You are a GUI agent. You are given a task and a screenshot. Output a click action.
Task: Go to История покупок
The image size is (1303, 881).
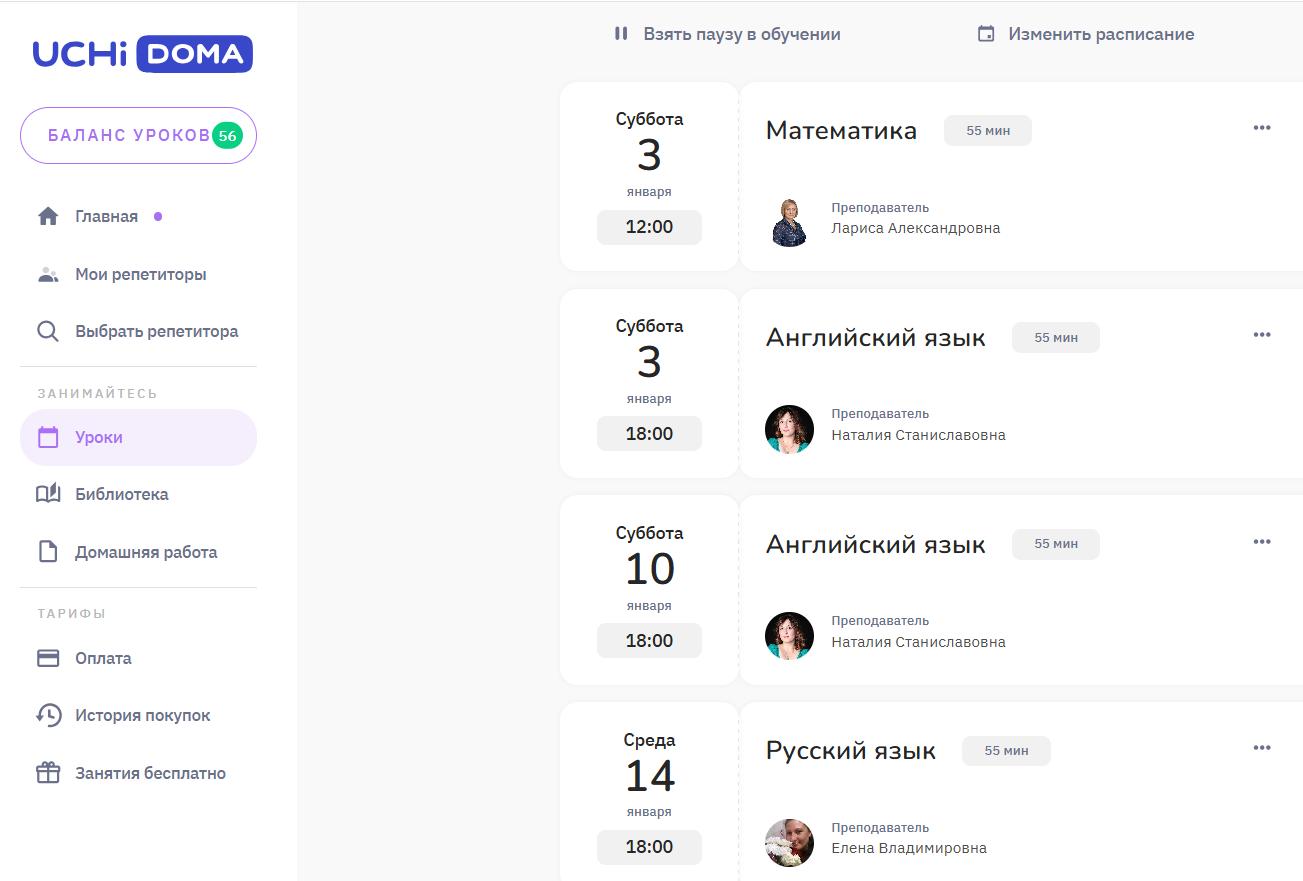click(142, 715)
